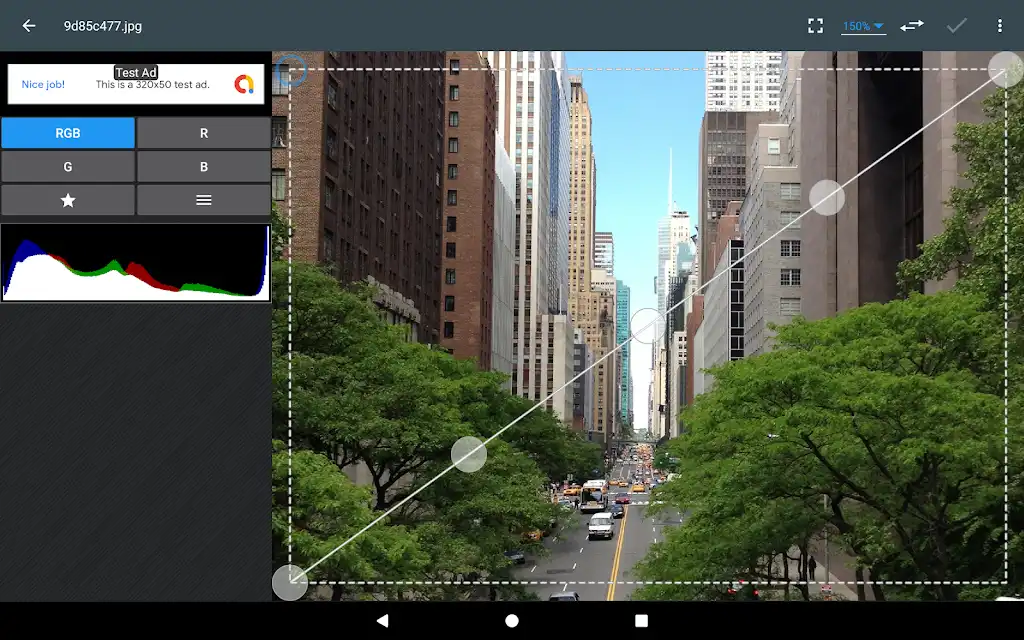Tap the Android home button
This screenshot has width=1024, height=640.
(x=512, y=620)
